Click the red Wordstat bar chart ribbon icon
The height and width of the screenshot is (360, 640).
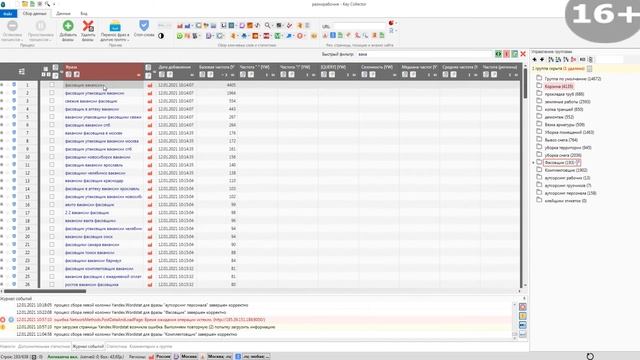coord(180,26)
